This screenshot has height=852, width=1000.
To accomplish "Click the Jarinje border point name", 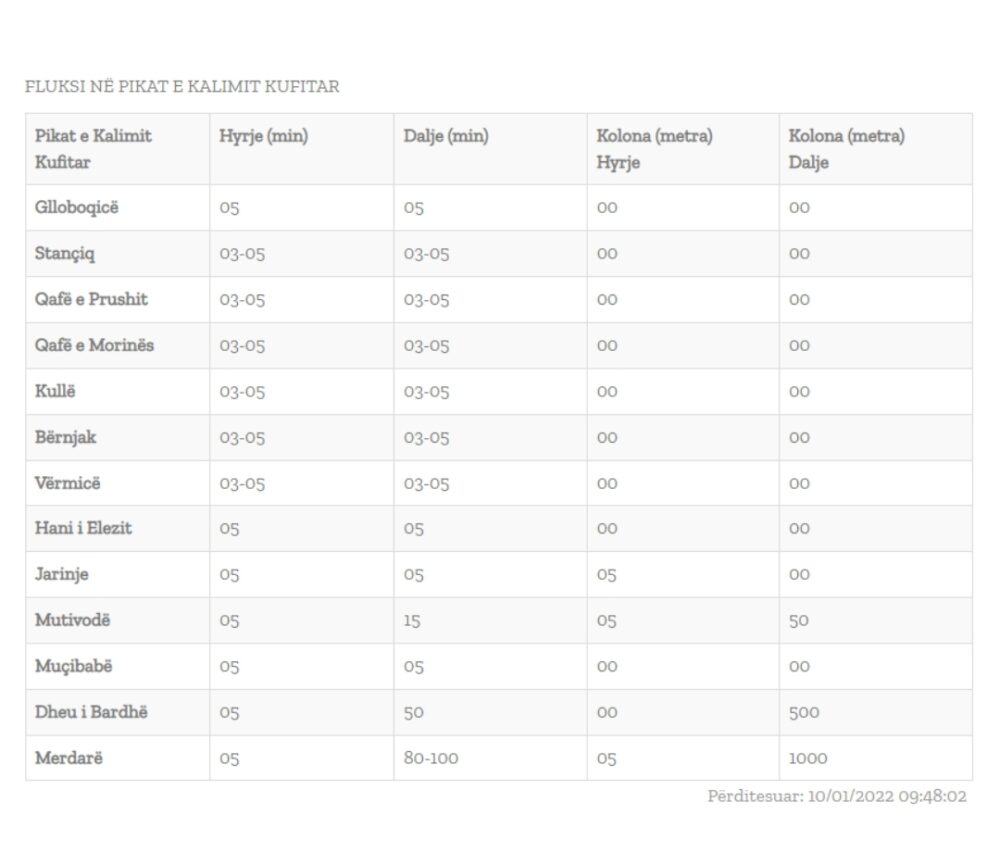I will click(61, 574).
